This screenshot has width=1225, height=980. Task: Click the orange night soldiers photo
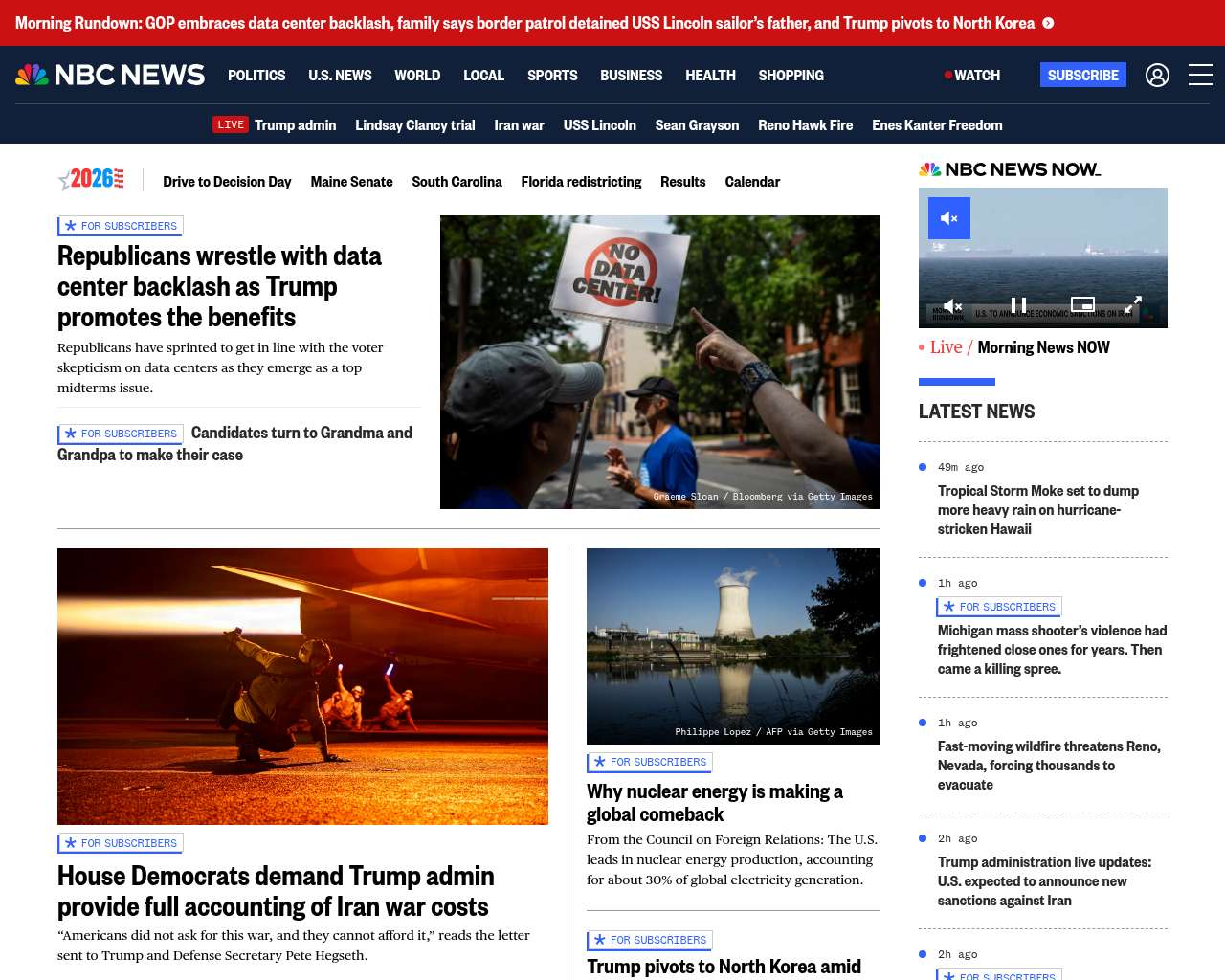302,686
